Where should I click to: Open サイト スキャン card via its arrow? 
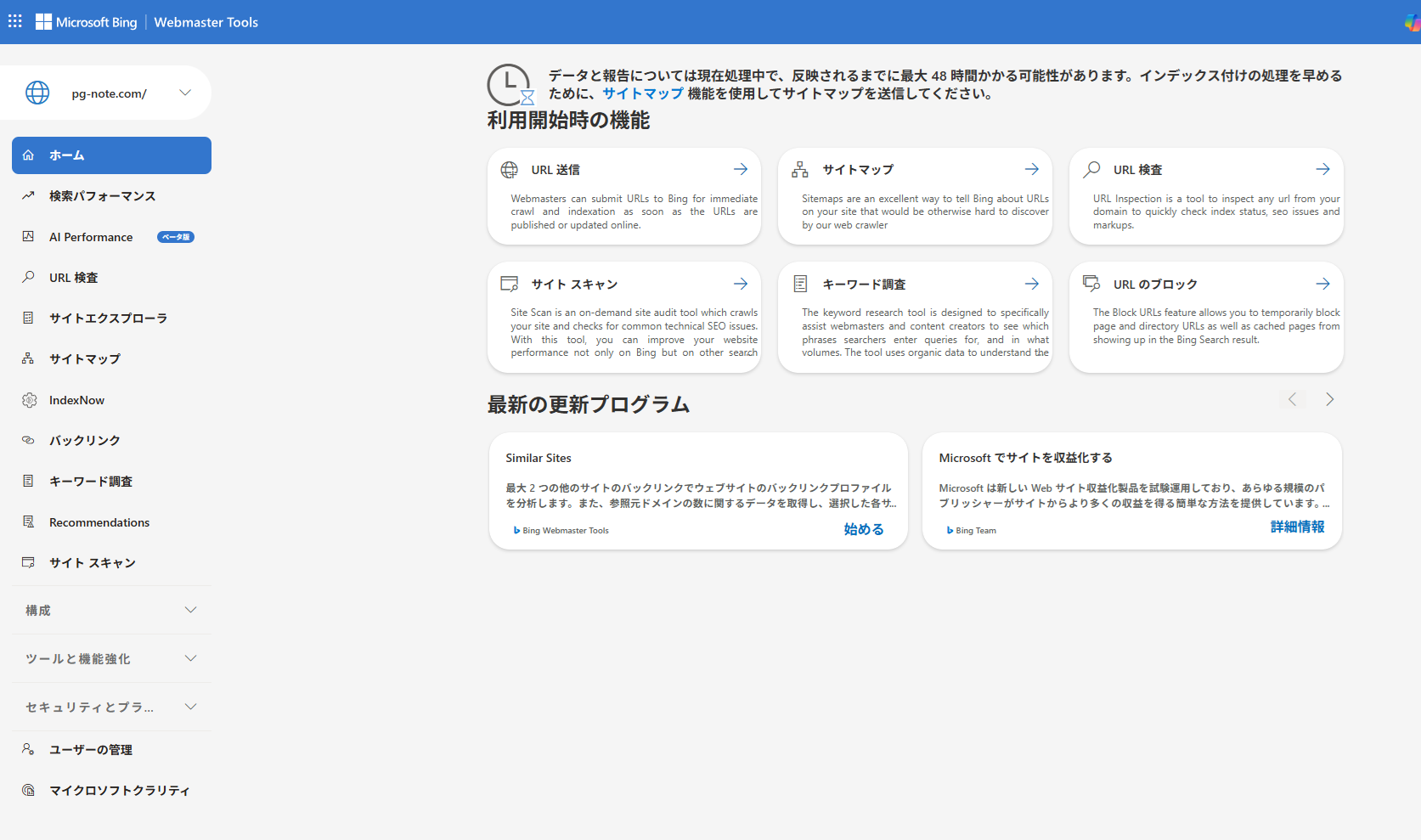(741, 284)
